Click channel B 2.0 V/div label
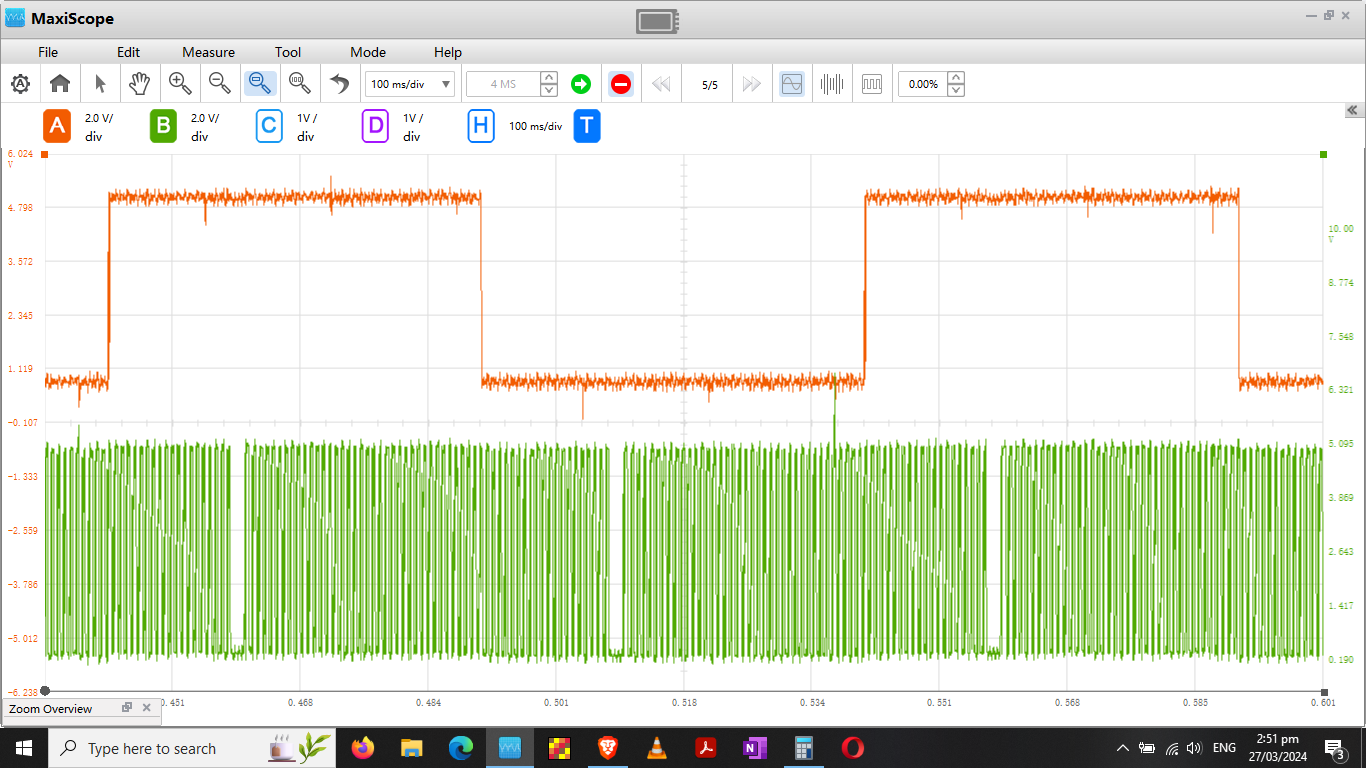 click(x=205, y=127)
